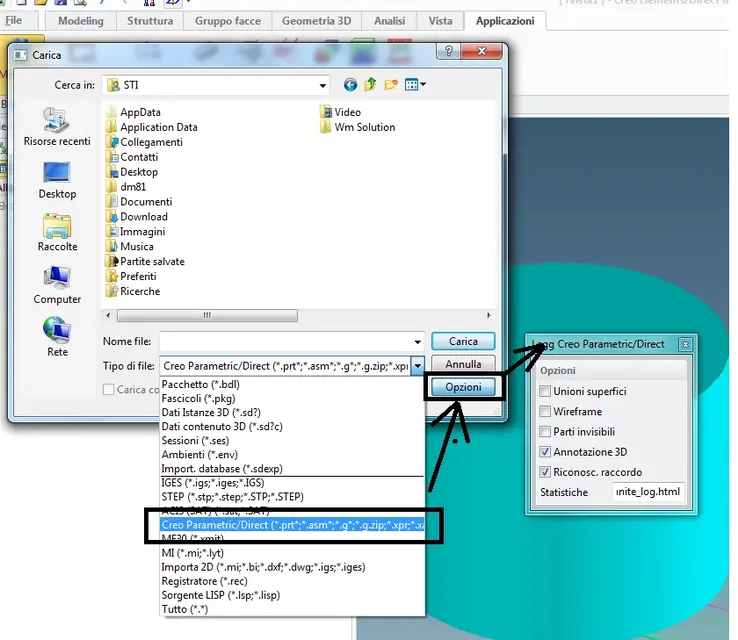Screen dimensions: 738x640
Task: Select the Application Data folder
Action: [152, 127]
